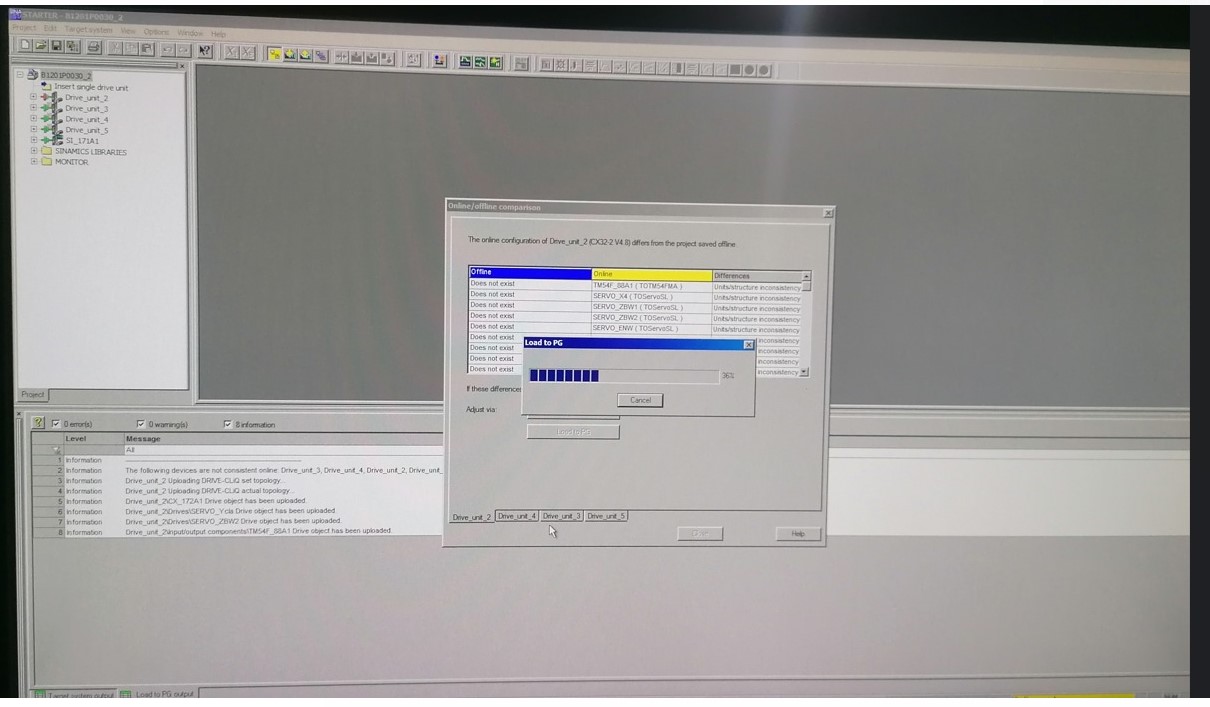This screenshot has height=707, width=1210.
Task: Click the SINAMICS LIBRARIES folder icon
Action: 47,151
